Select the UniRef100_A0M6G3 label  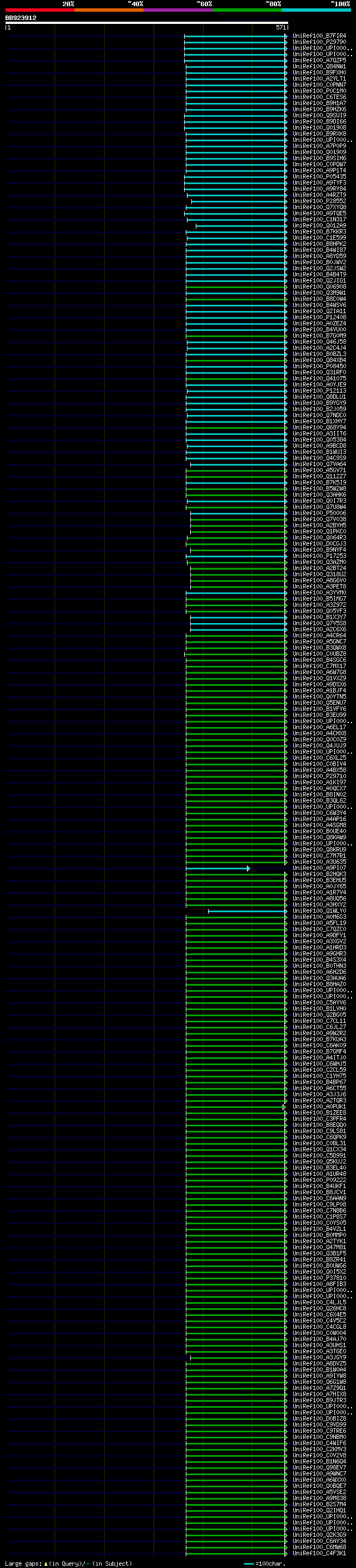point(319,917)
